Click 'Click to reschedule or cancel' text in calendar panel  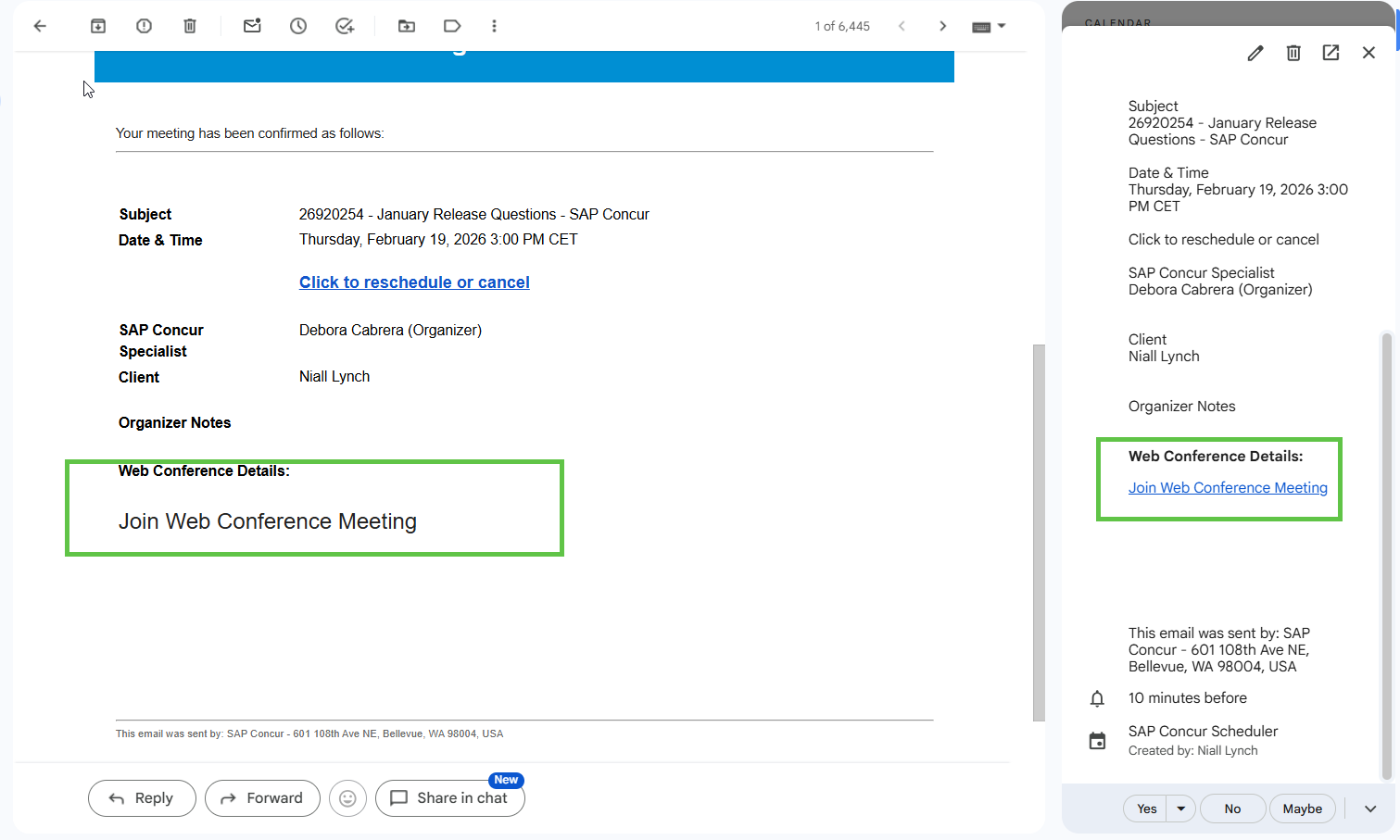pyautogui.click(x=1224, y=240)
